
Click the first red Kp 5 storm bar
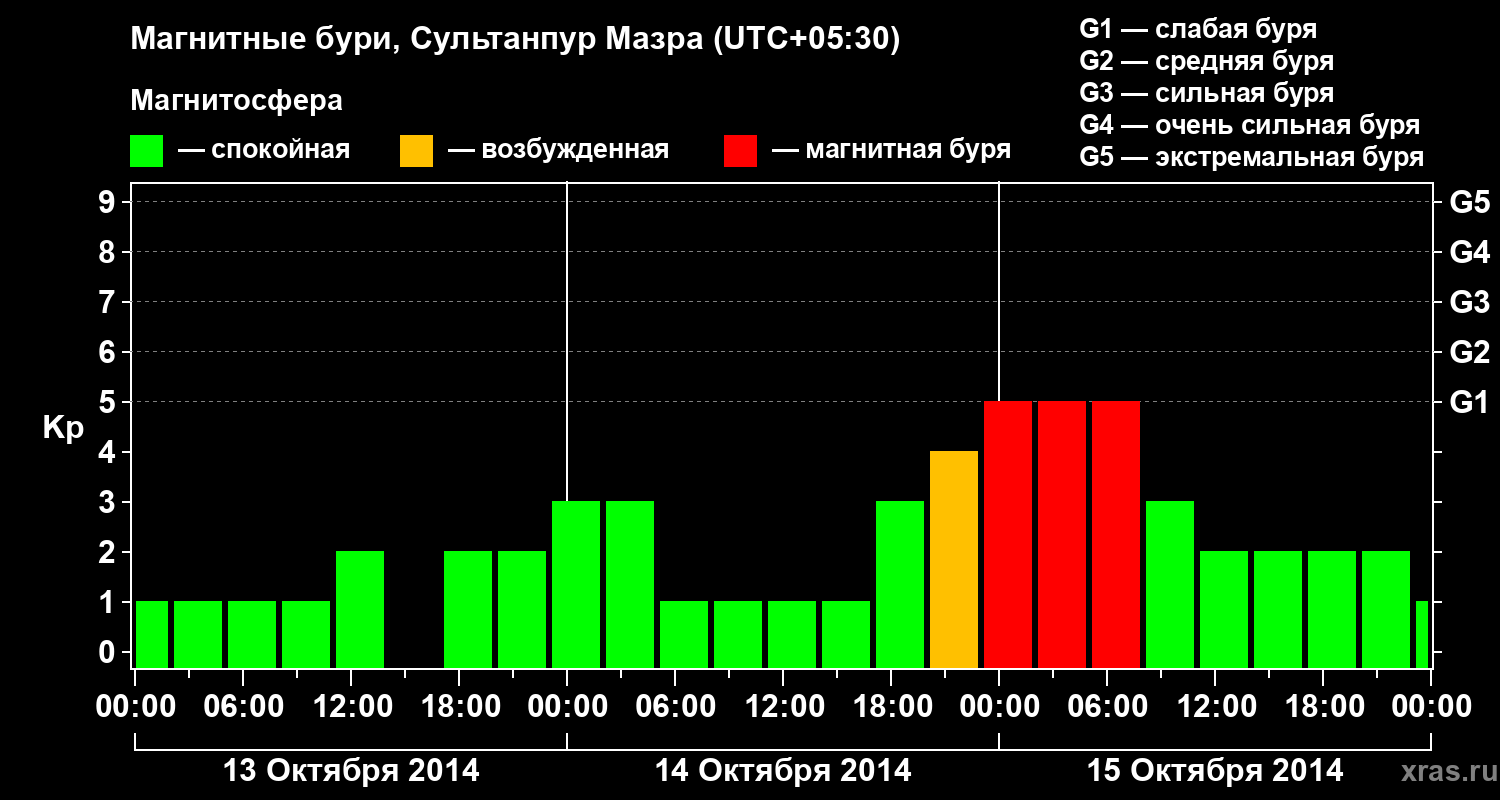pos(1008,535)
